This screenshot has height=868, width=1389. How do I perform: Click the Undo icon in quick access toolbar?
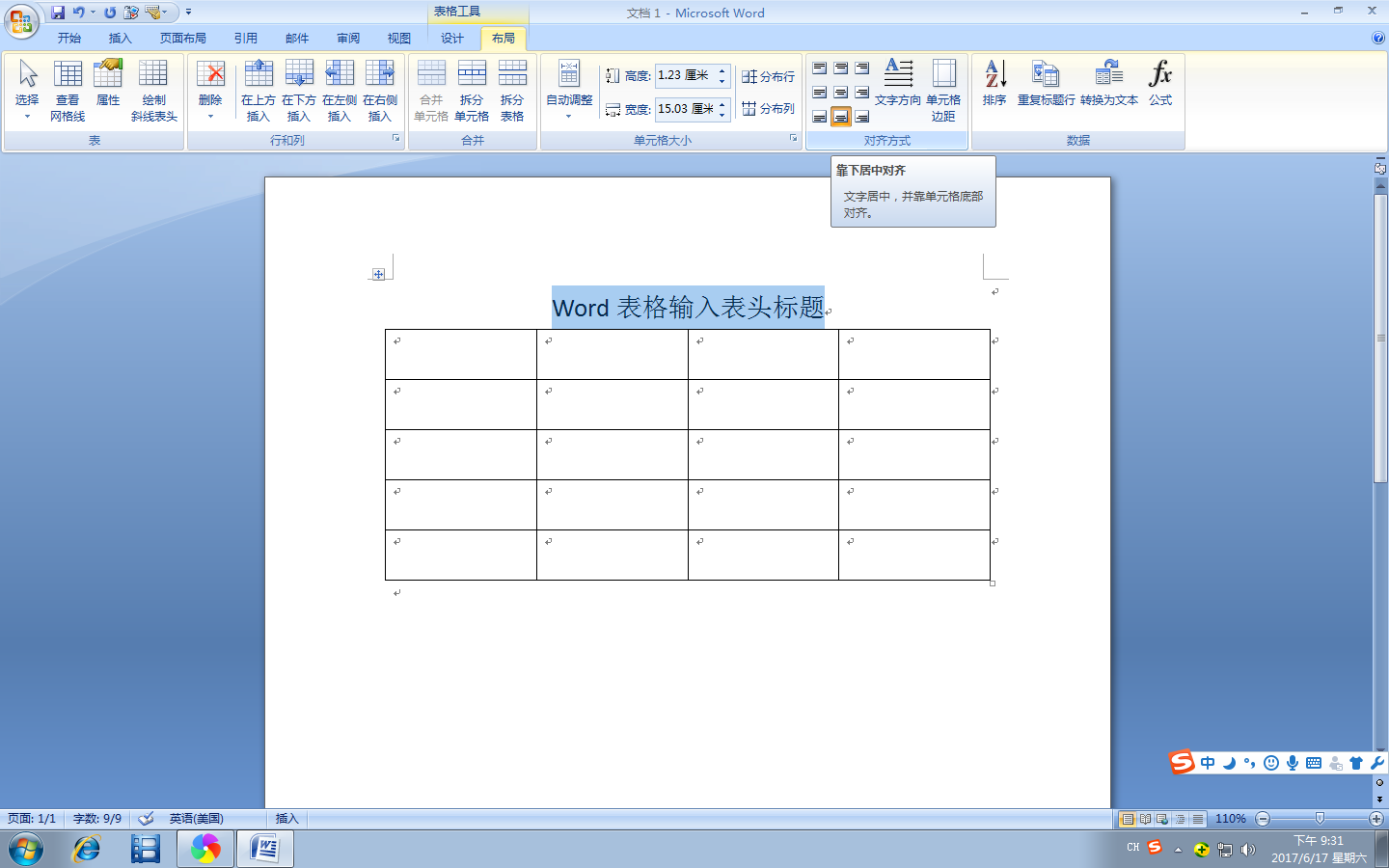coord(79,13)
